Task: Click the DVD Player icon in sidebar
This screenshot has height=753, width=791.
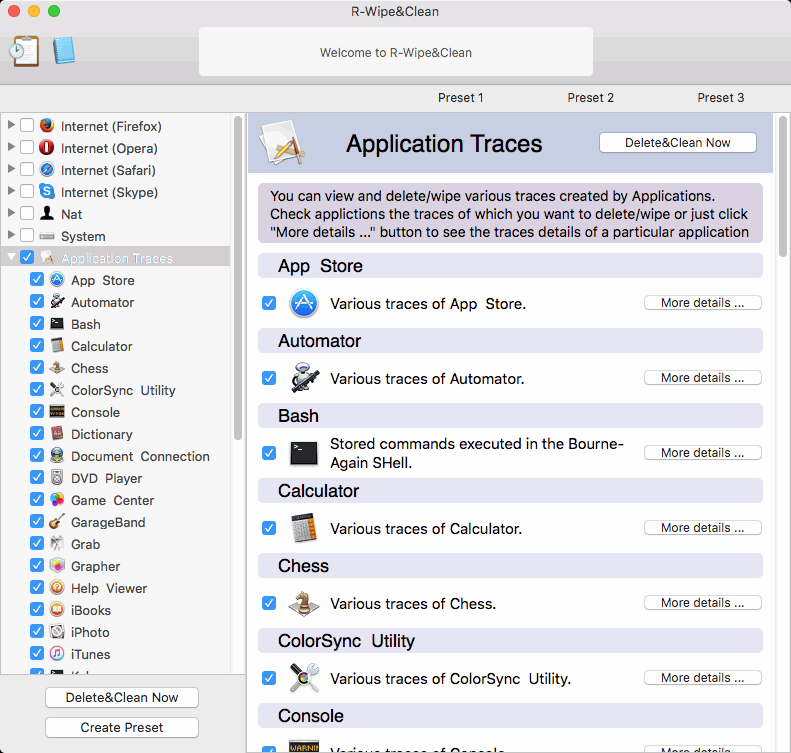Action: [57, 477]
